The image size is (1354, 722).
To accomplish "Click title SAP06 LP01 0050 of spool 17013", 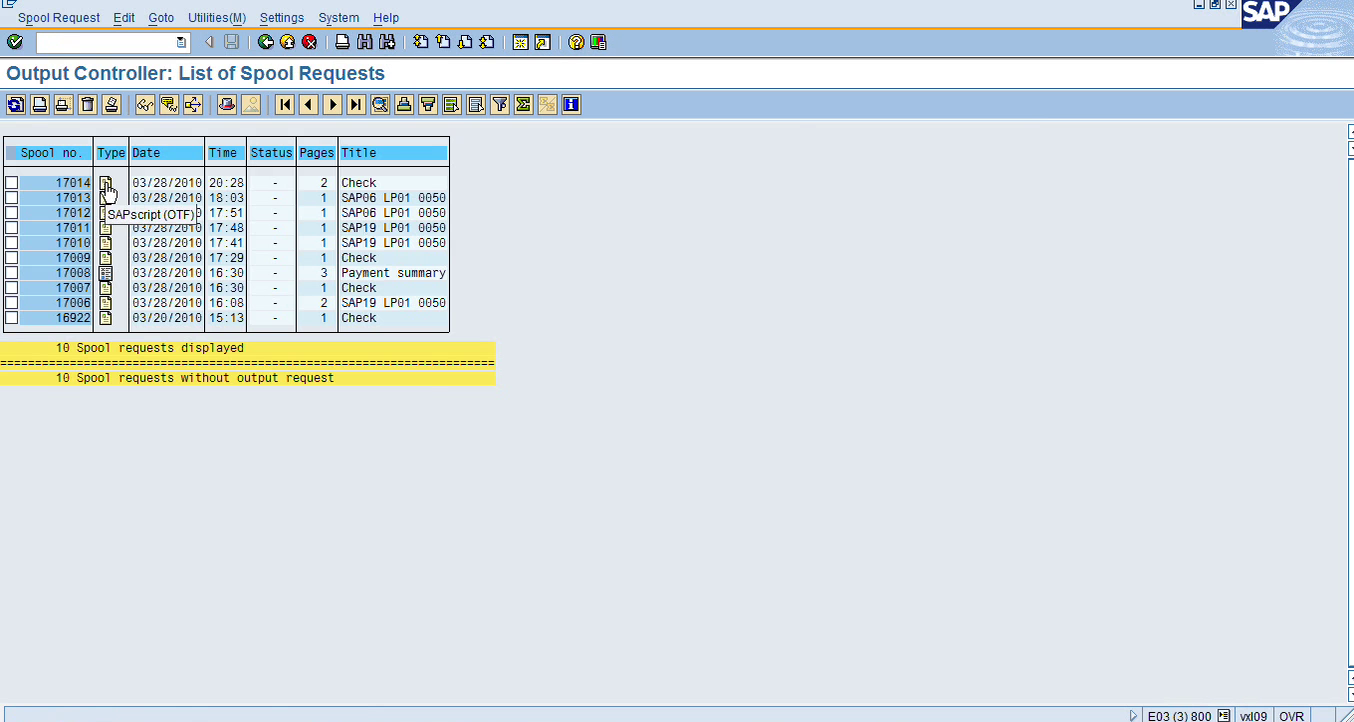I will coord(393,198).
